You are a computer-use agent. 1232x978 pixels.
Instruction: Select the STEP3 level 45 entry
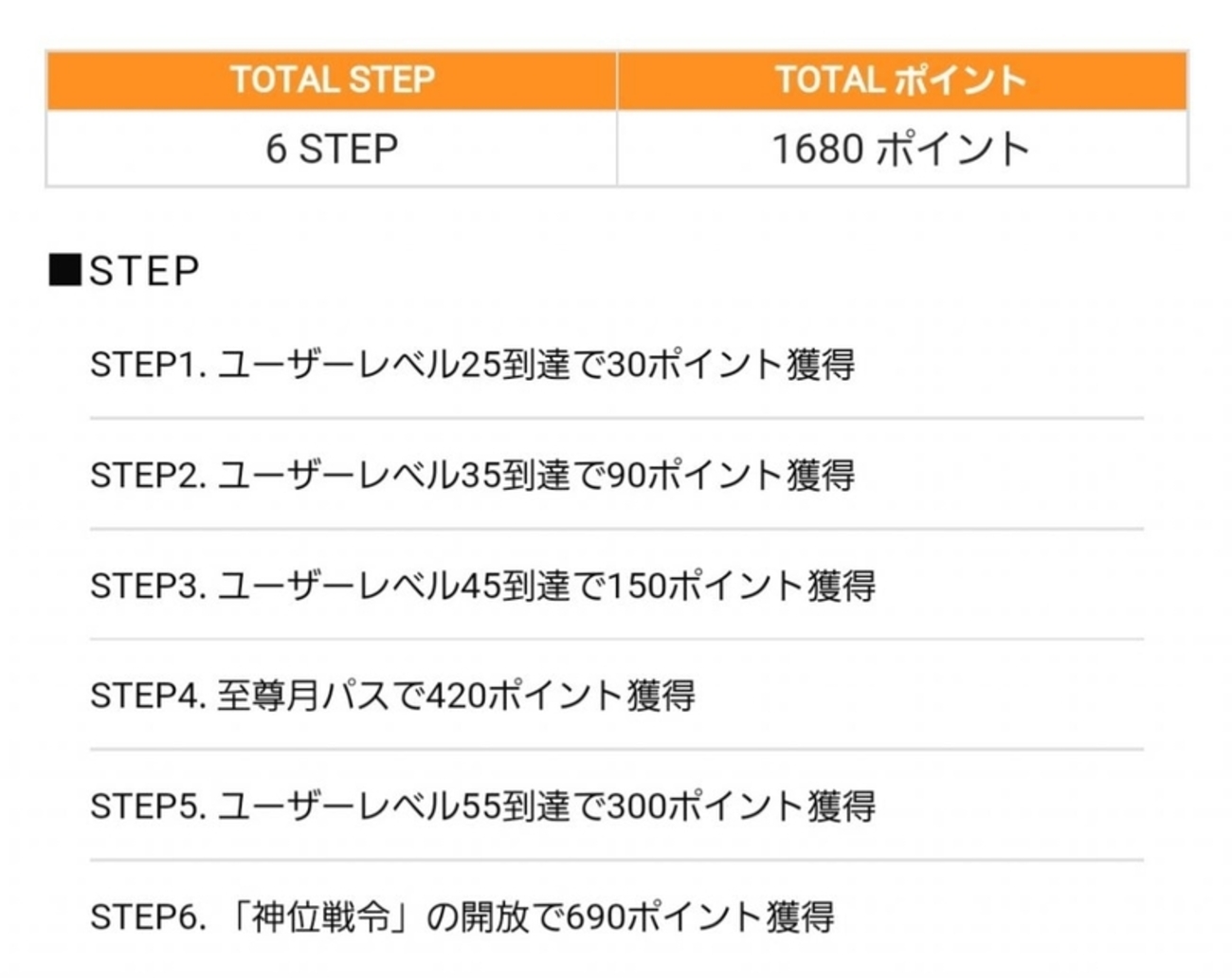(x=482, y=586)
